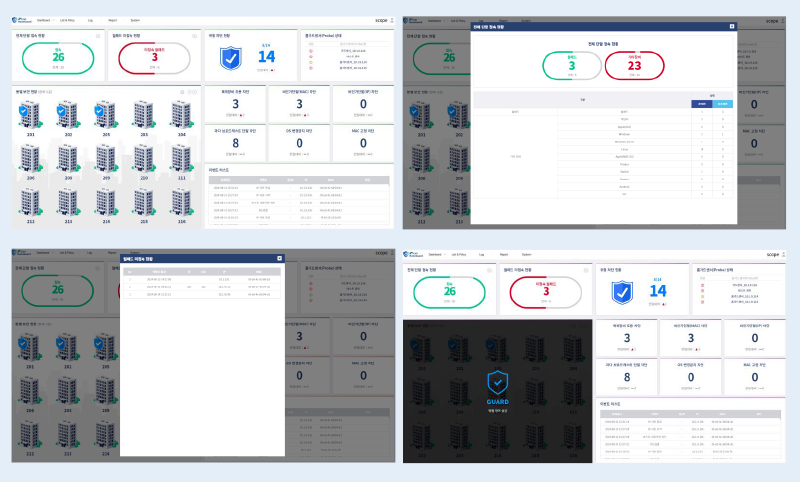The width and height of the screenshot is (800, 482).
Task: Click green gauge showing 3 in top-right popup
Action: click(572, 66)
